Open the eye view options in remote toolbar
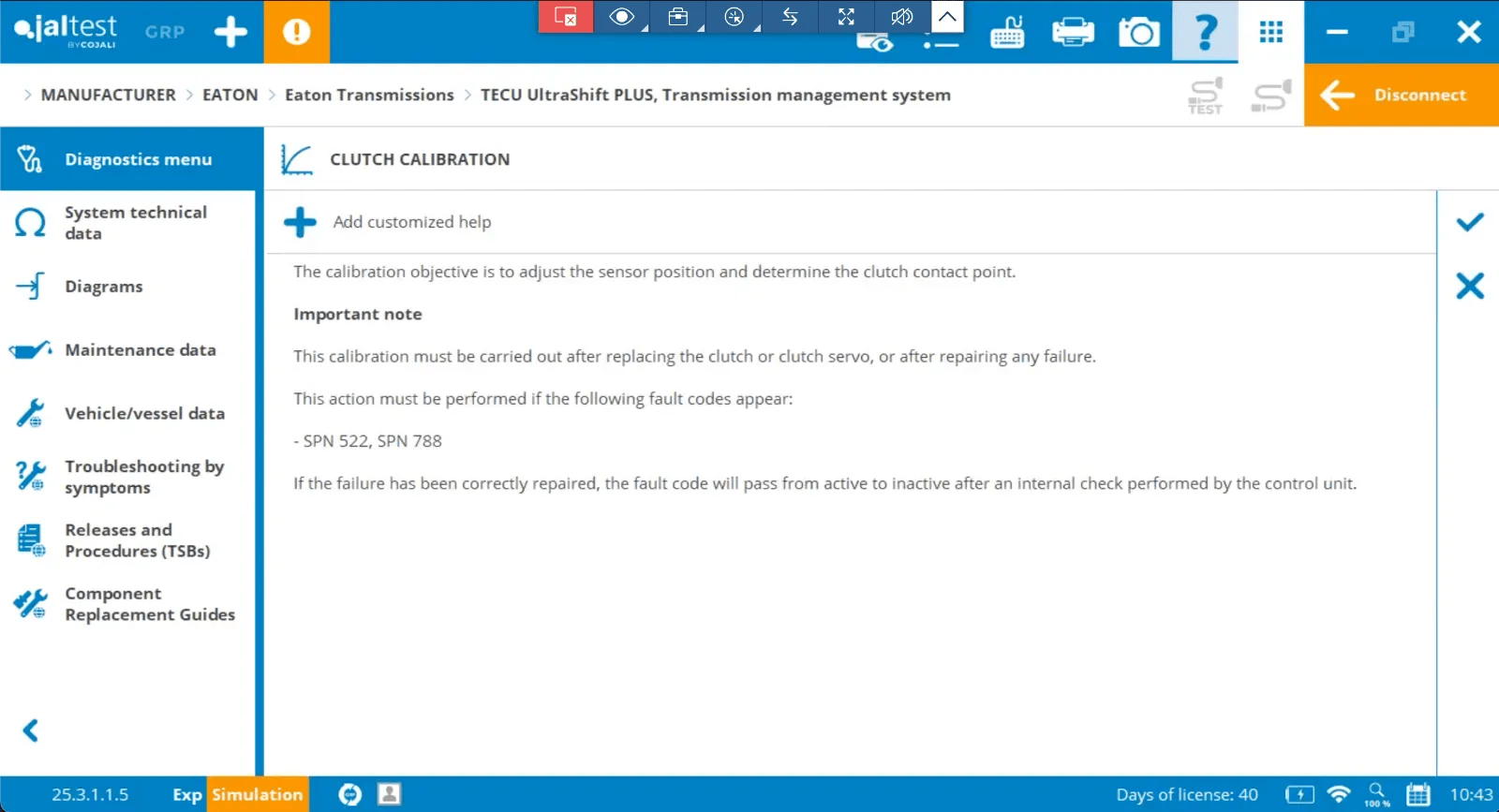Screen dimensions: 1499x812 [622, 17]
